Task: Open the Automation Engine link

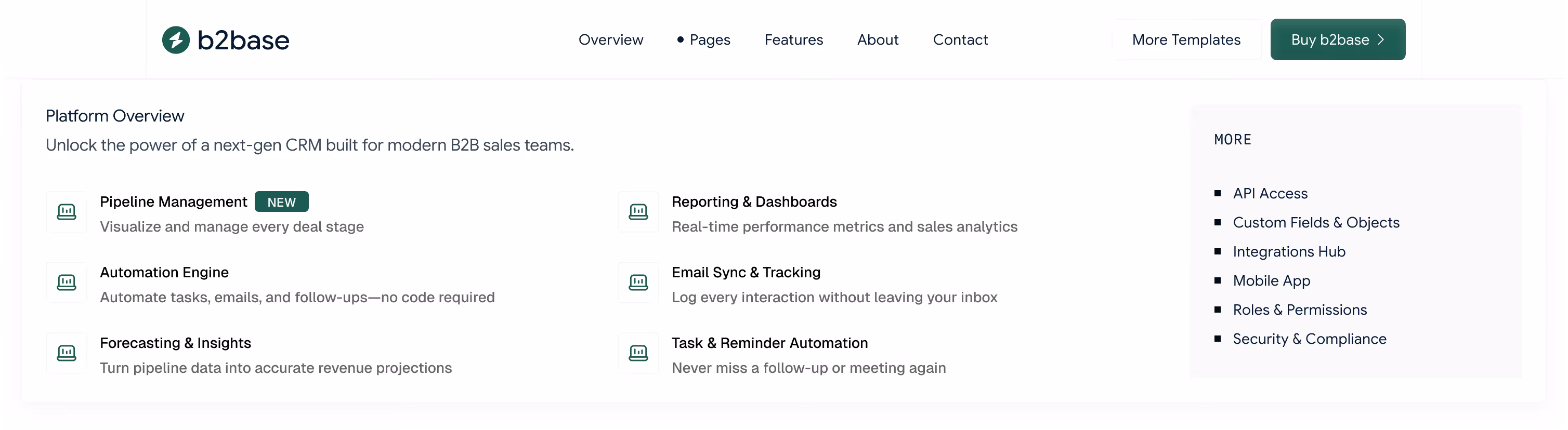Action: point(164,272)
